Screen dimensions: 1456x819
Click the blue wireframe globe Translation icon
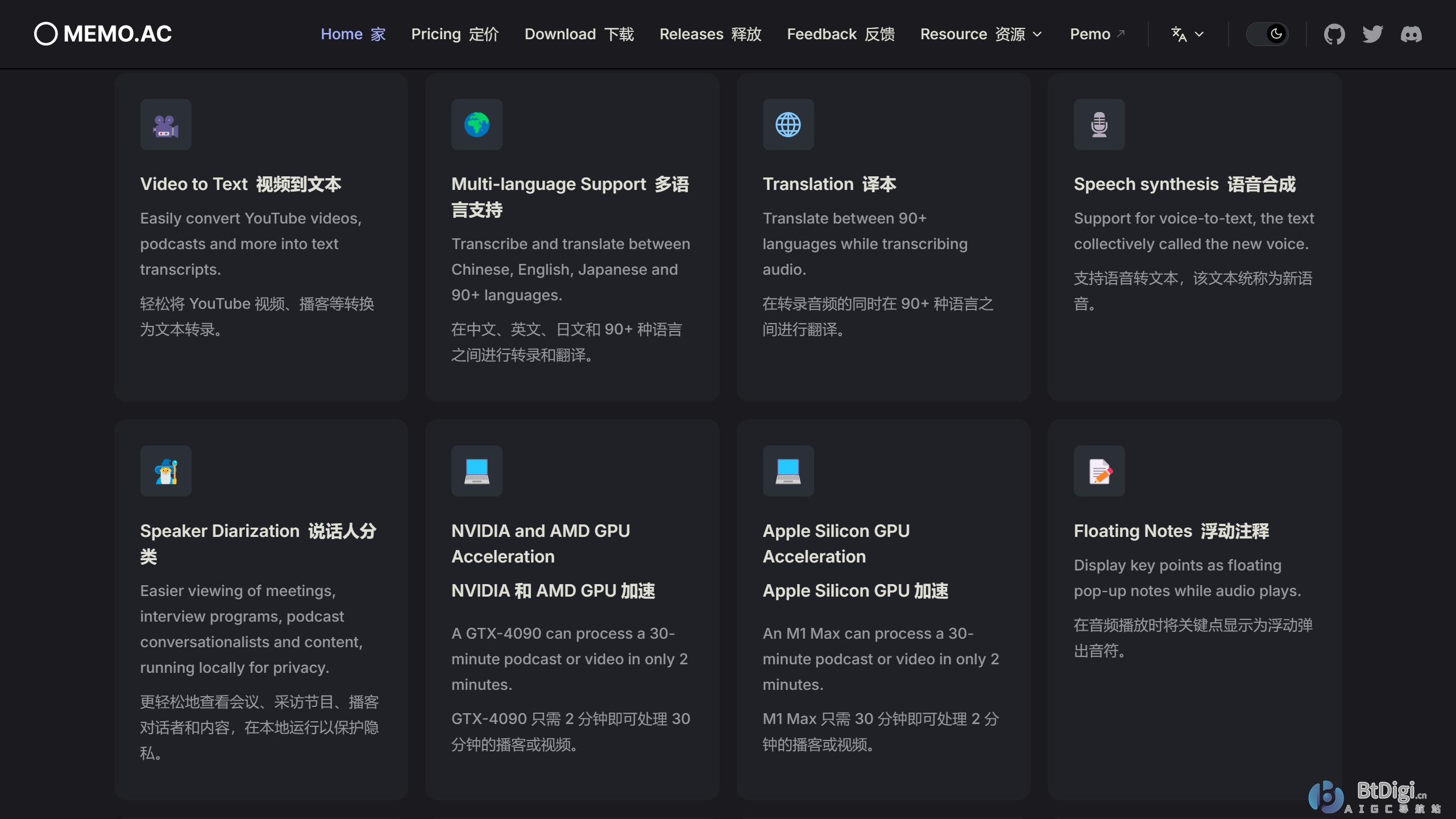point(788,125)
